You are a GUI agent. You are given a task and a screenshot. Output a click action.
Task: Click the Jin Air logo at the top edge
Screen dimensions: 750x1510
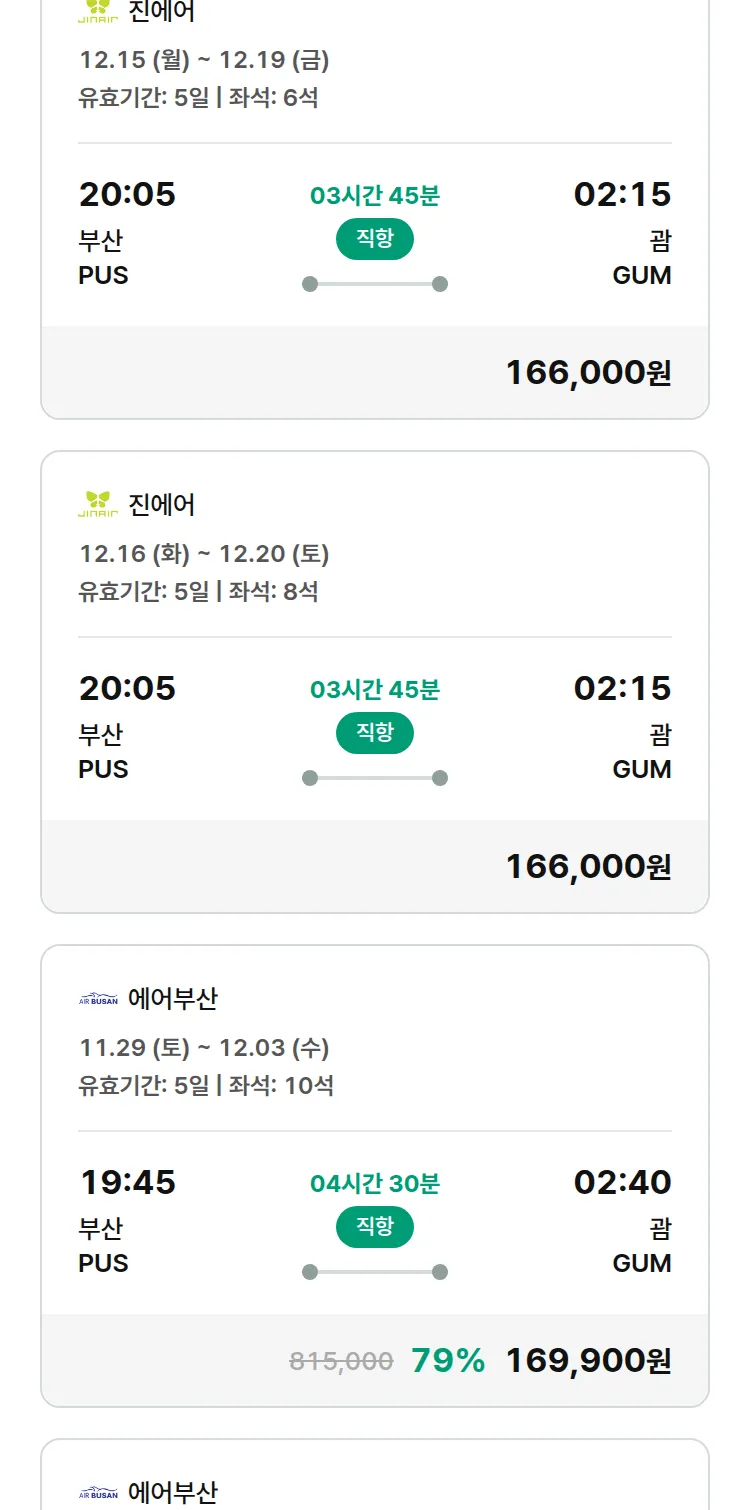pyautogui.click(x=98, y=12)
